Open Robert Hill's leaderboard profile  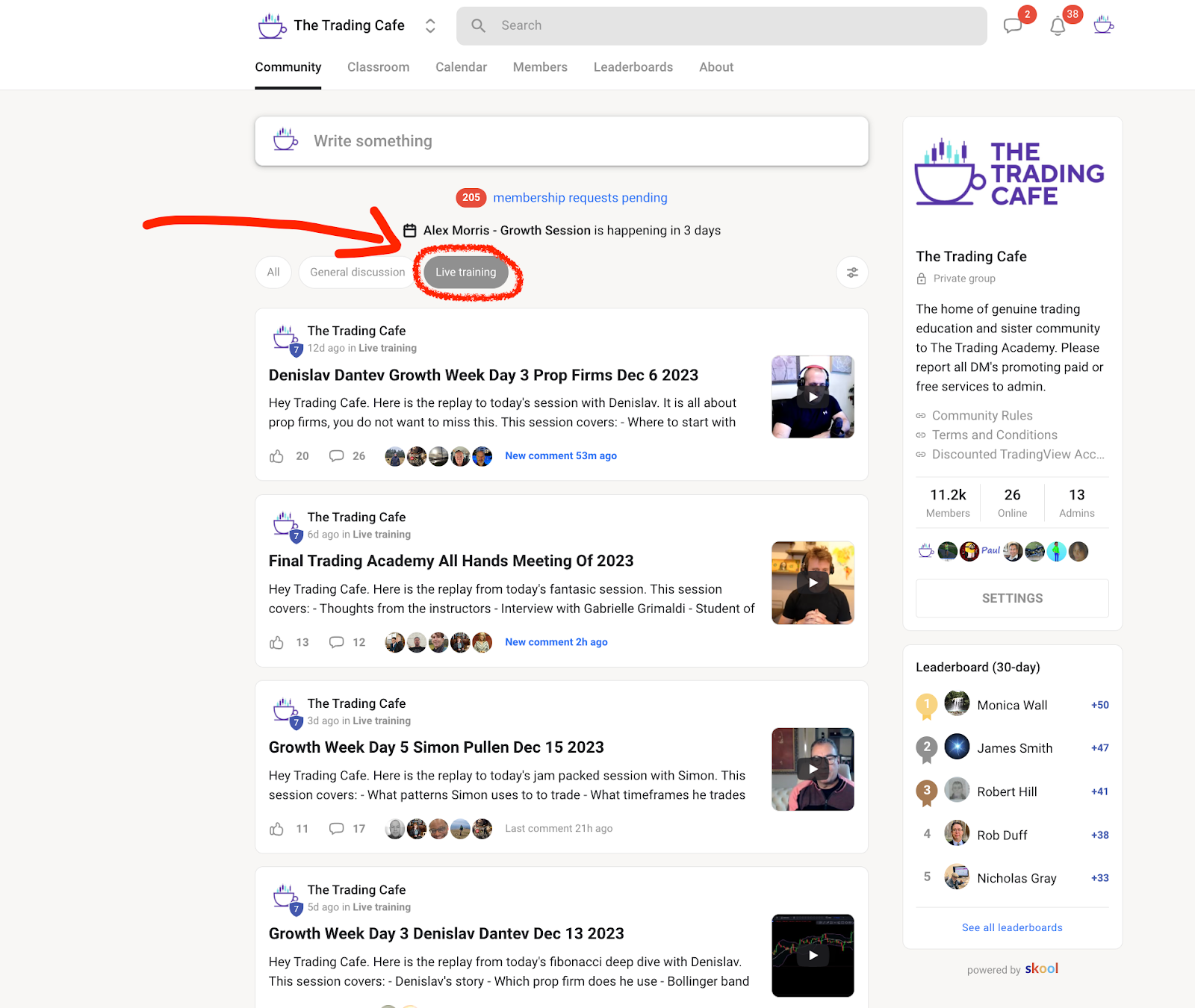(1007, 792)
